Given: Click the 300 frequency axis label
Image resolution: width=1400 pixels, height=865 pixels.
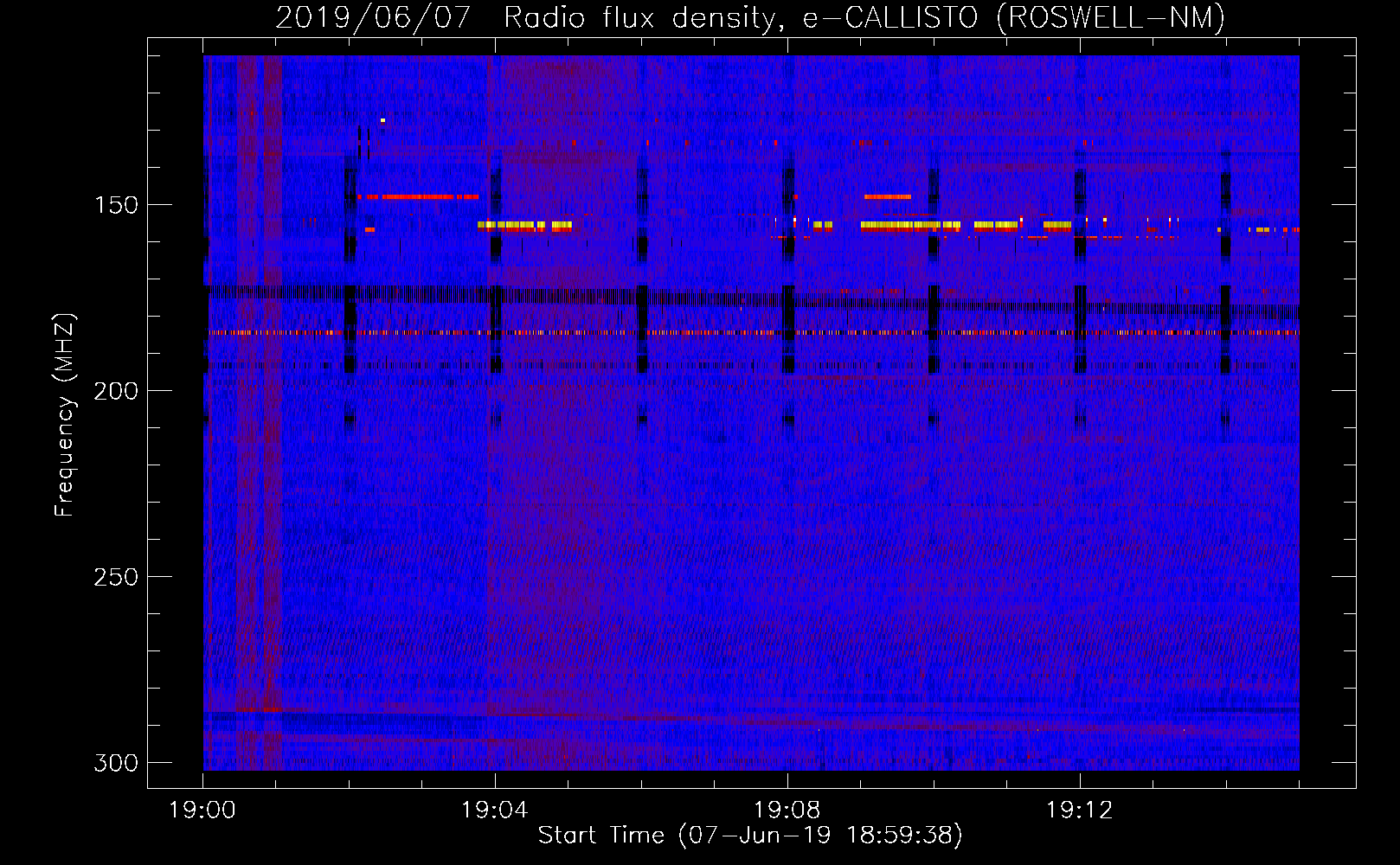Looking at the screenshot, I should pos(116,763).
